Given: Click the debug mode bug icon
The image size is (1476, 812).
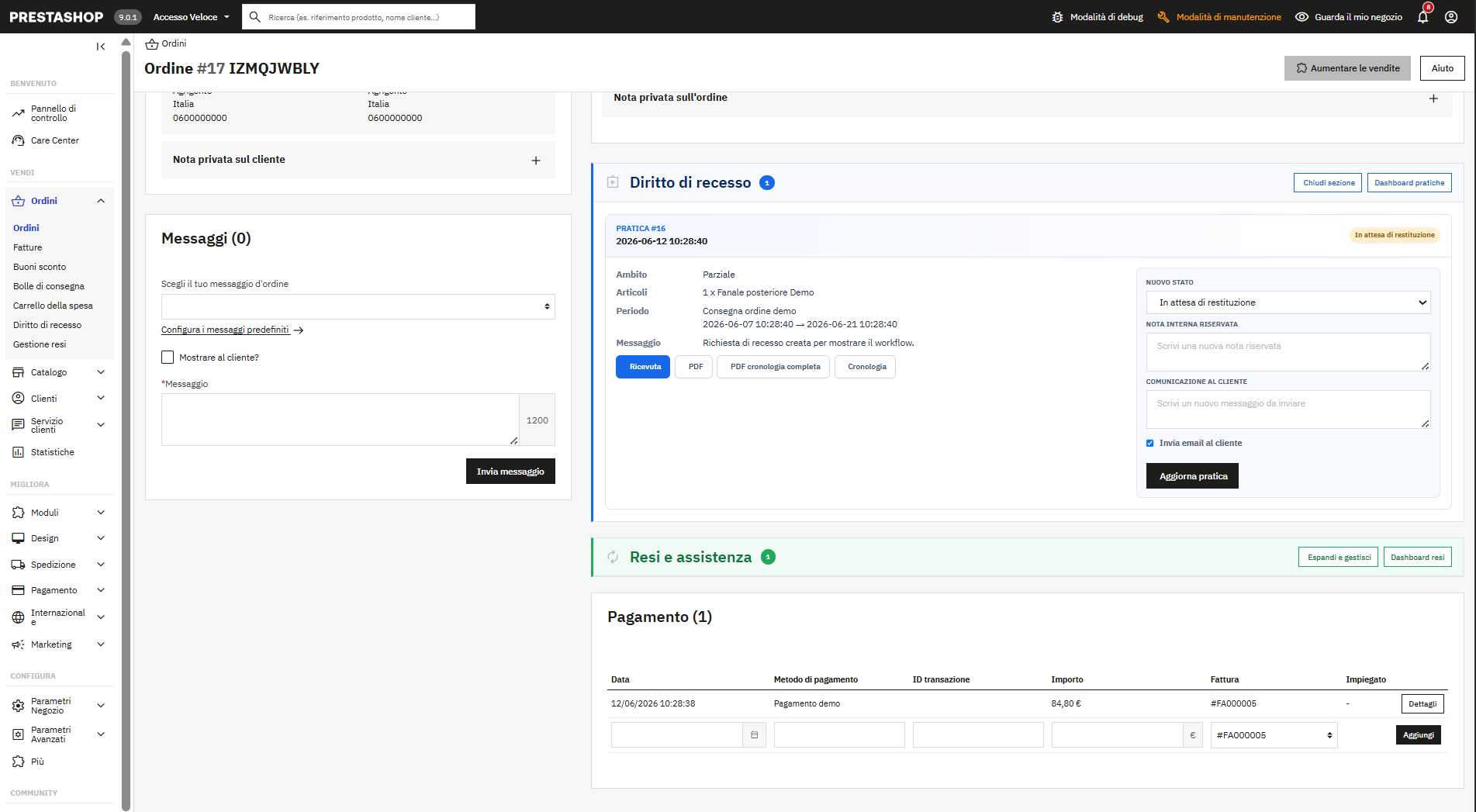Looking at the screenshot, I should [1057, 17].
